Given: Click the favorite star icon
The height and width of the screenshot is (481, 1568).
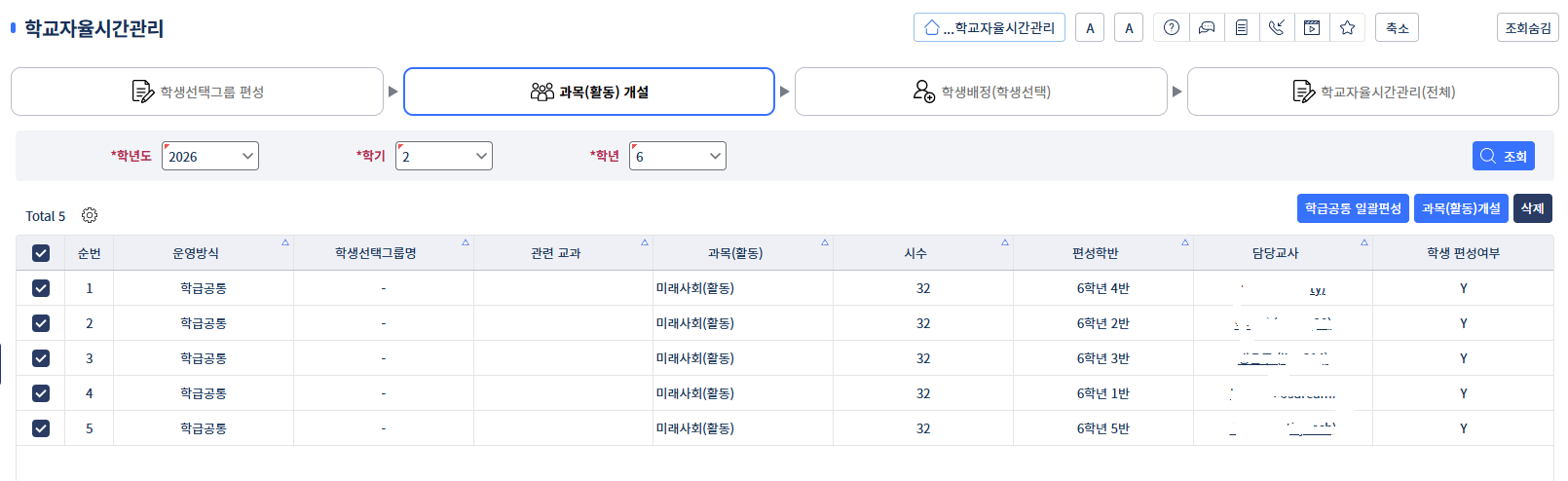Looking at the screenshot, I should tap(1347, 28).
